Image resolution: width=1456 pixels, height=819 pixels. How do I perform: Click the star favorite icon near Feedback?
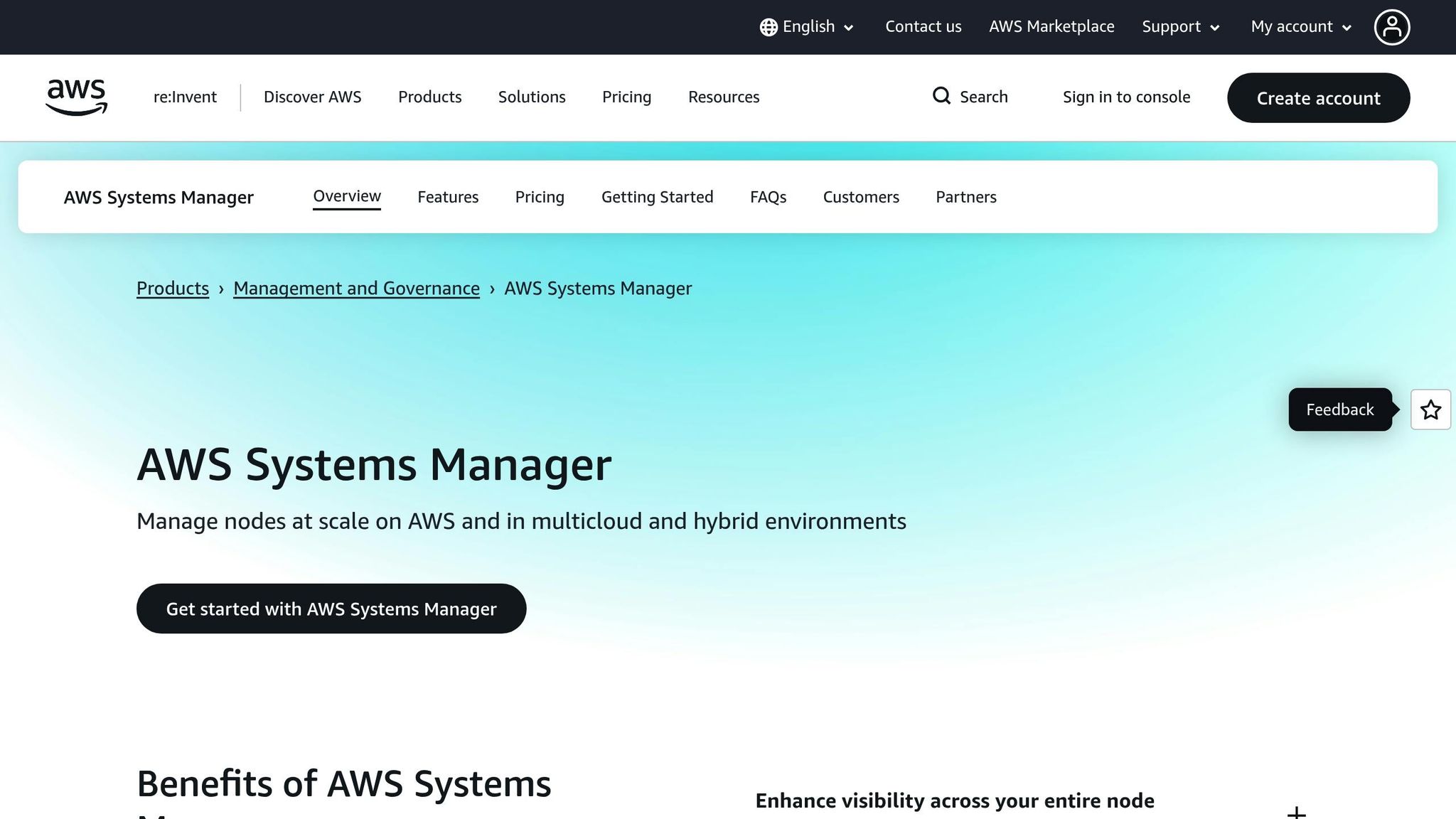pos(1430,409)
